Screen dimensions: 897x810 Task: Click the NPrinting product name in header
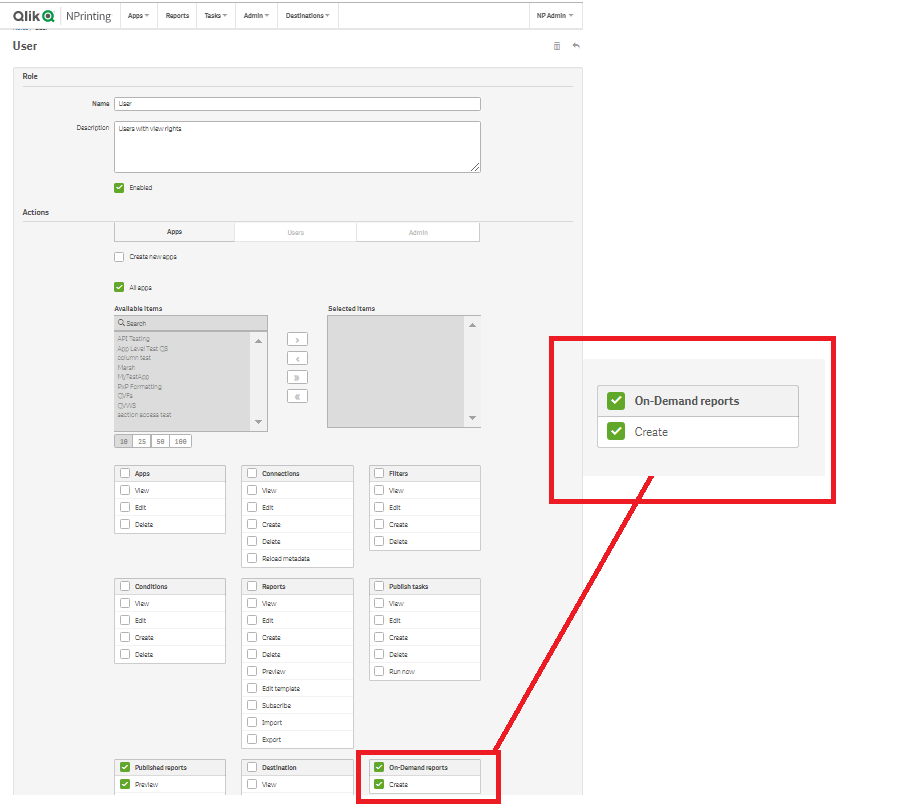click(x=88, y=16)
